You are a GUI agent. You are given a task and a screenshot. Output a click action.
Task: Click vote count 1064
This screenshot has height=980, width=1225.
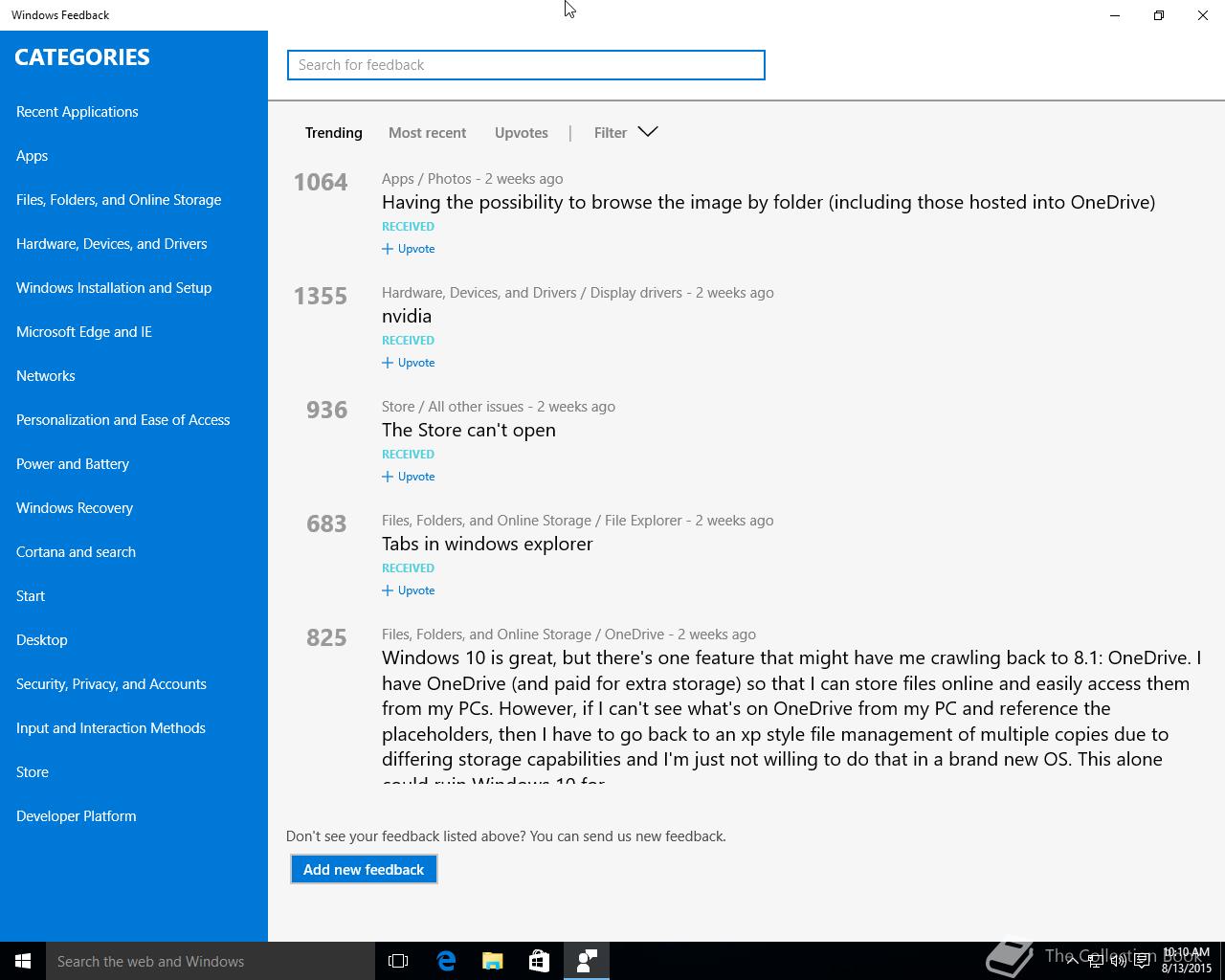tap(321, 182)
